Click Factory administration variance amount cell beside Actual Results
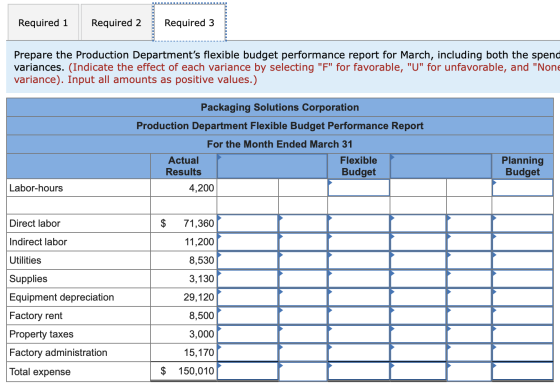This screenshot has width=560, height=389. [x=248, y=353]
